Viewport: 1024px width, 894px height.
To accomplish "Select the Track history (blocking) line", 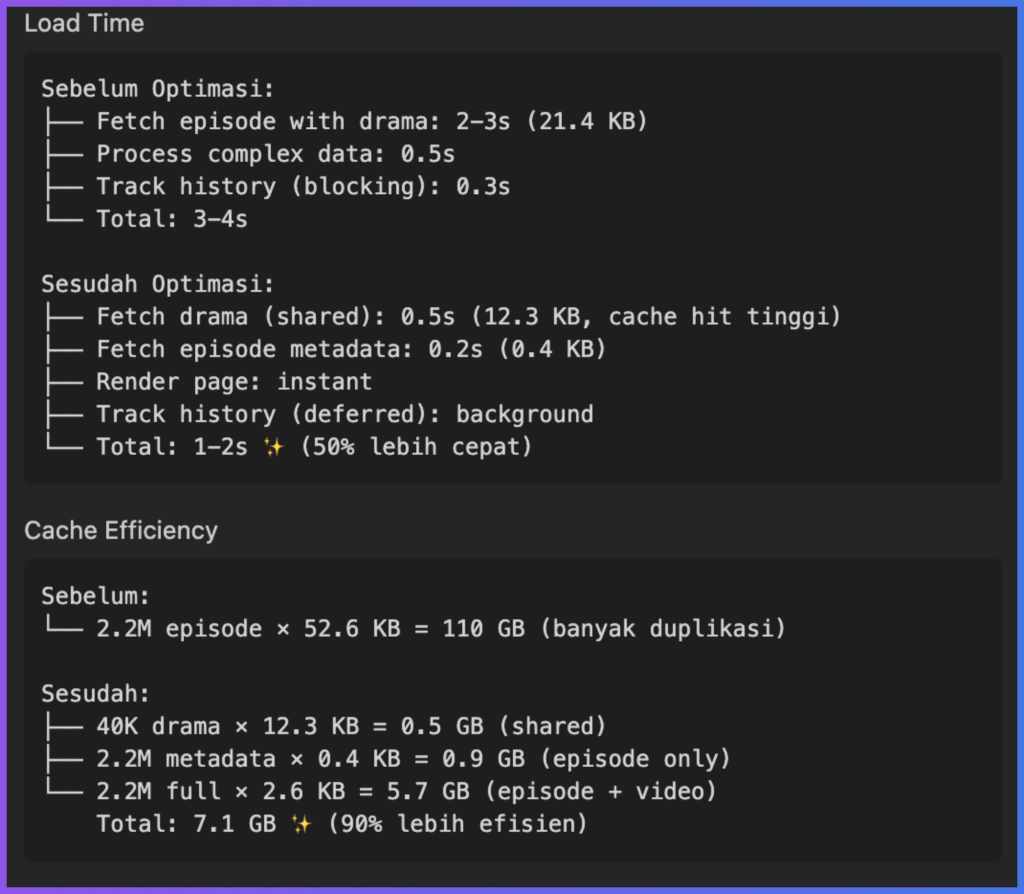I will pos(303,186).
